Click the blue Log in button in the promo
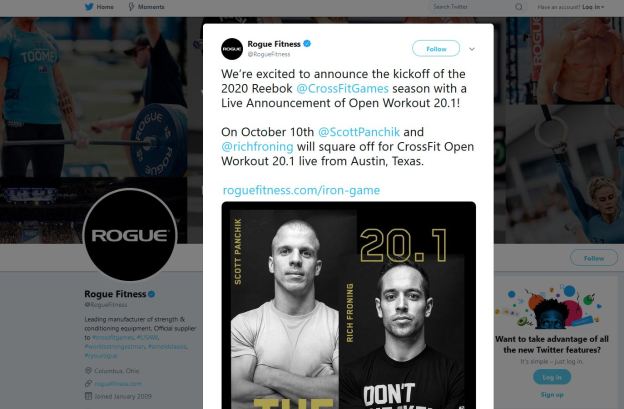Image resolution: width=624 pixels, height=409 pixels. (x=552, y=377)
